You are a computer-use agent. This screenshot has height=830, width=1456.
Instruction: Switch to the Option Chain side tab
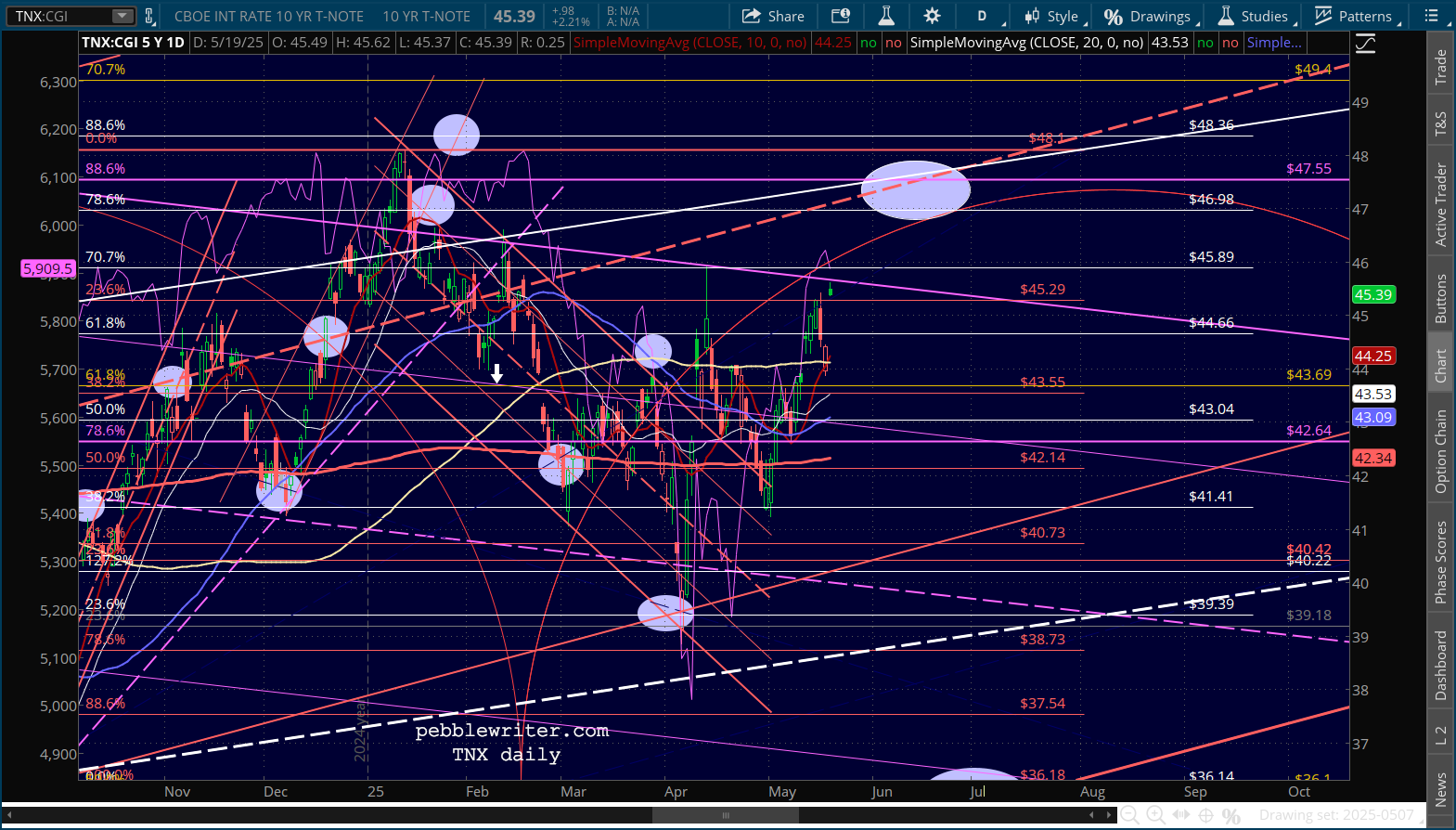pyautogui.click(x=1441, y=451)
